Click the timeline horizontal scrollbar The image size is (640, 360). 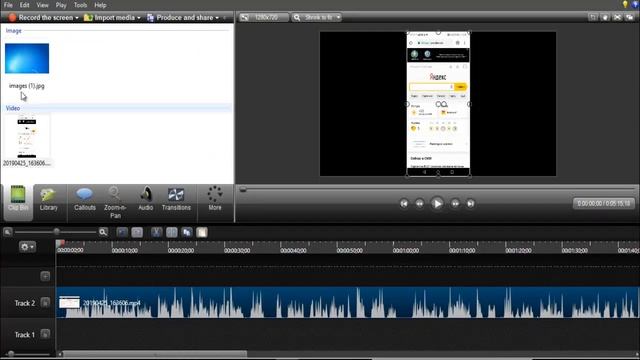coord(155,354)
